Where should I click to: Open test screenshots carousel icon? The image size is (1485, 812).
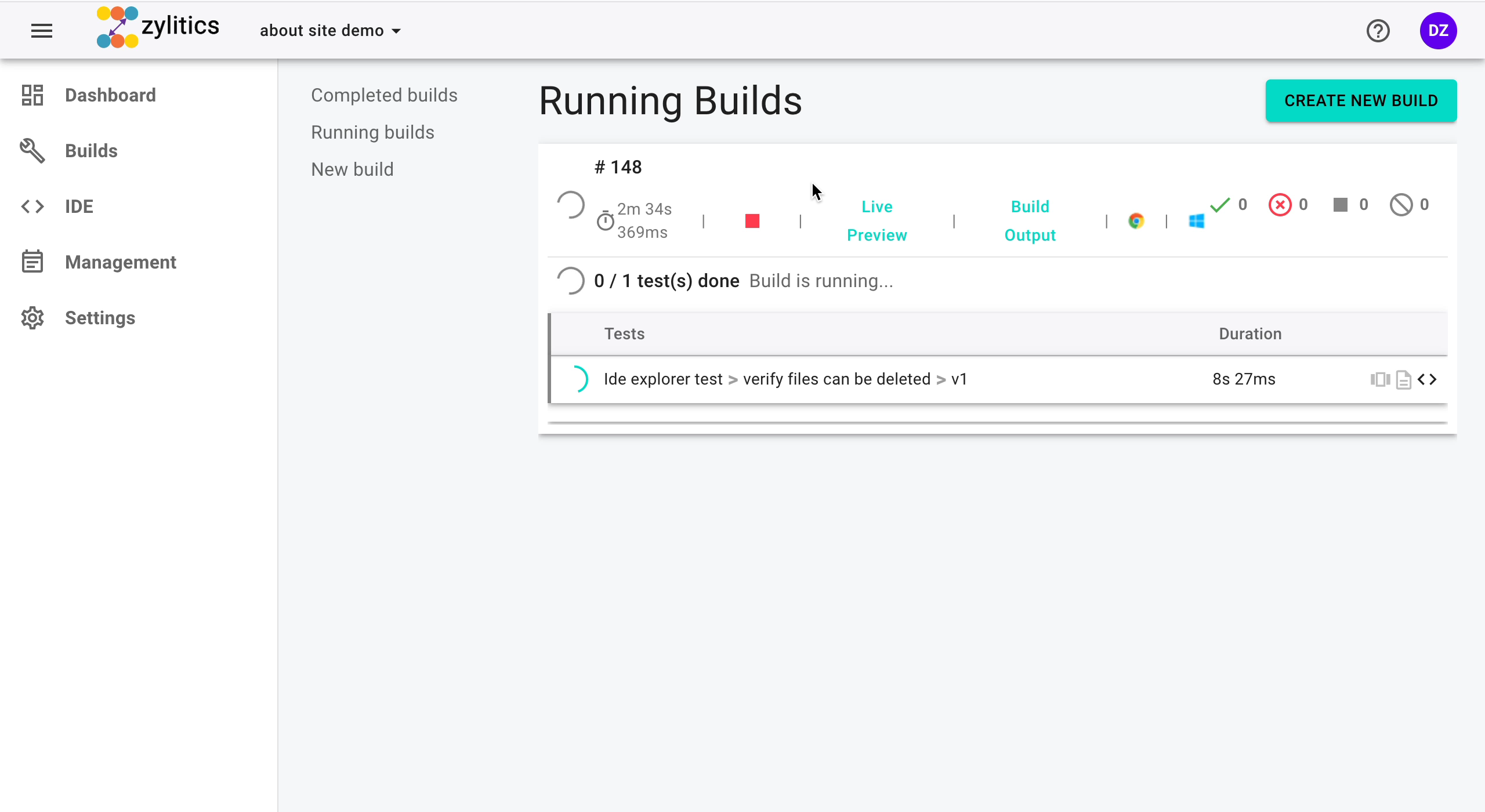pos(1380,379)
